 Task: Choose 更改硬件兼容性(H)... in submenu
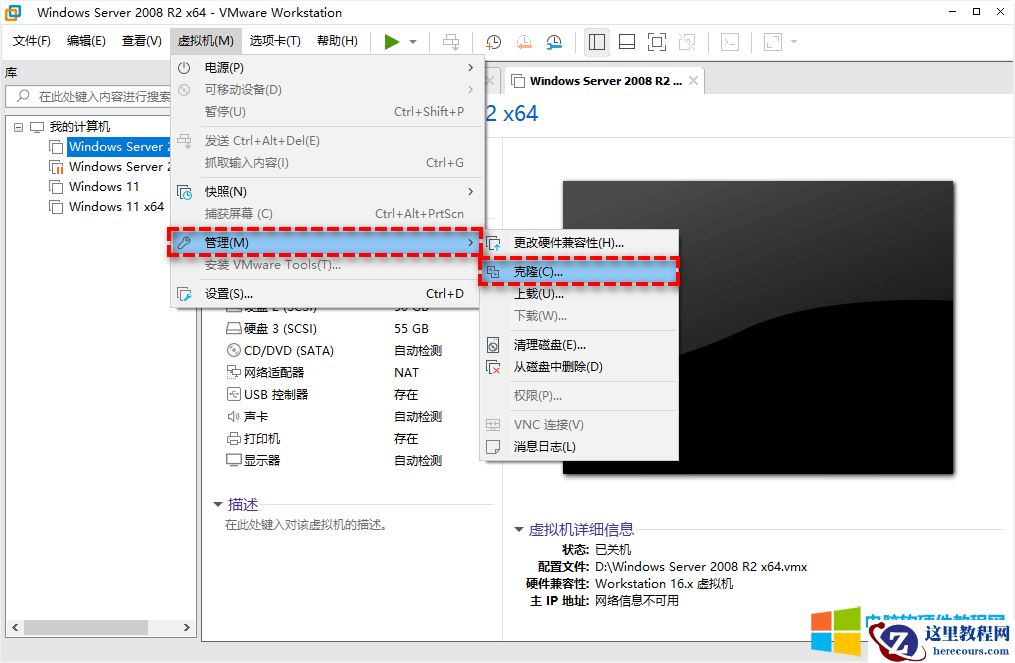tap(579, 243)
